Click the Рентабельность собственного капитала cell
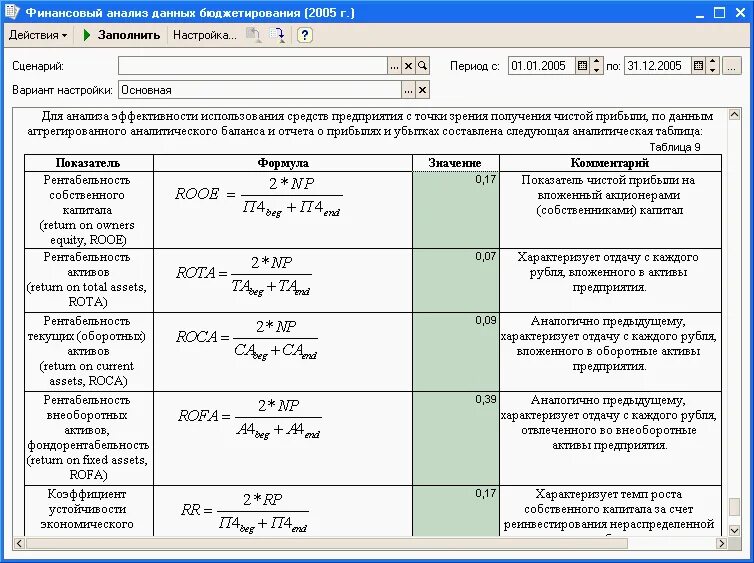Screen dimensions: 754x563 88,210
